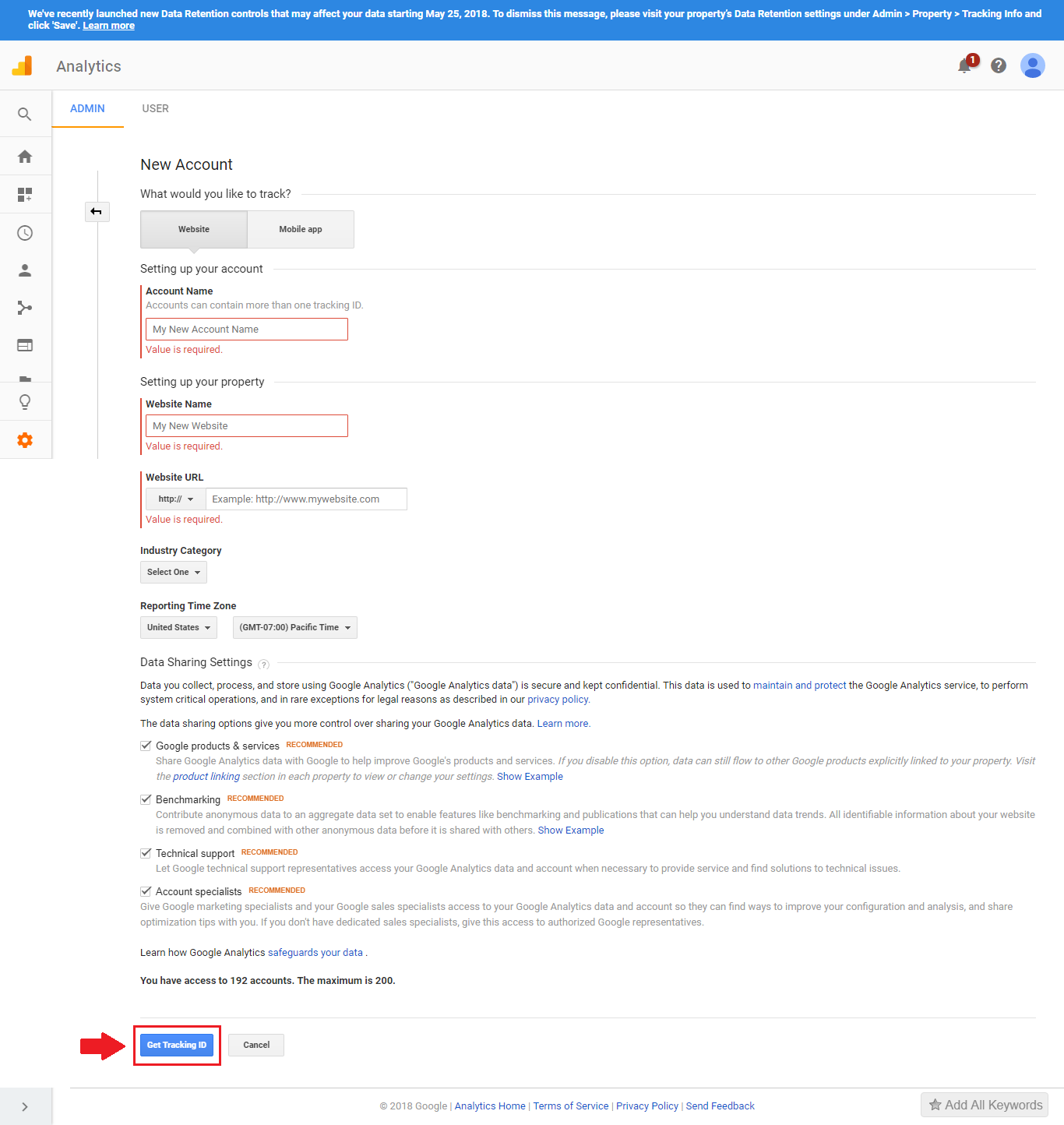
Task: Click the Add All Keywords star button
Action: pyautogui.click(x=985, y=1105)
